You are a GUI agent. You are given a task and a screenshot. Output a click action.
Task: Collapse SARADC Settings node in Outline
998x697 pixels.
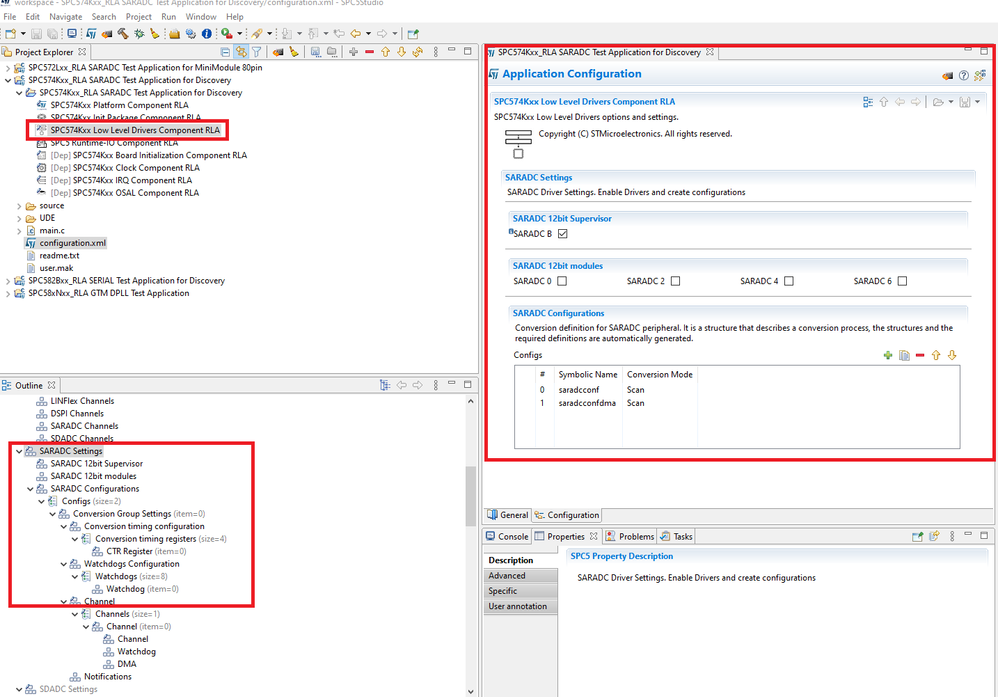pyautogui.click(x=19, y=451)
